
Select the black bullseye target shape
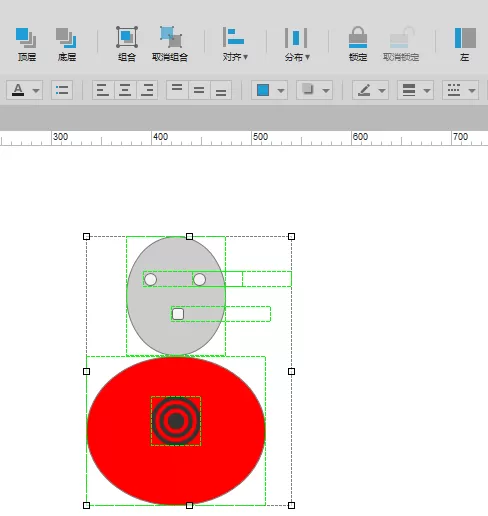click(176, 421)
